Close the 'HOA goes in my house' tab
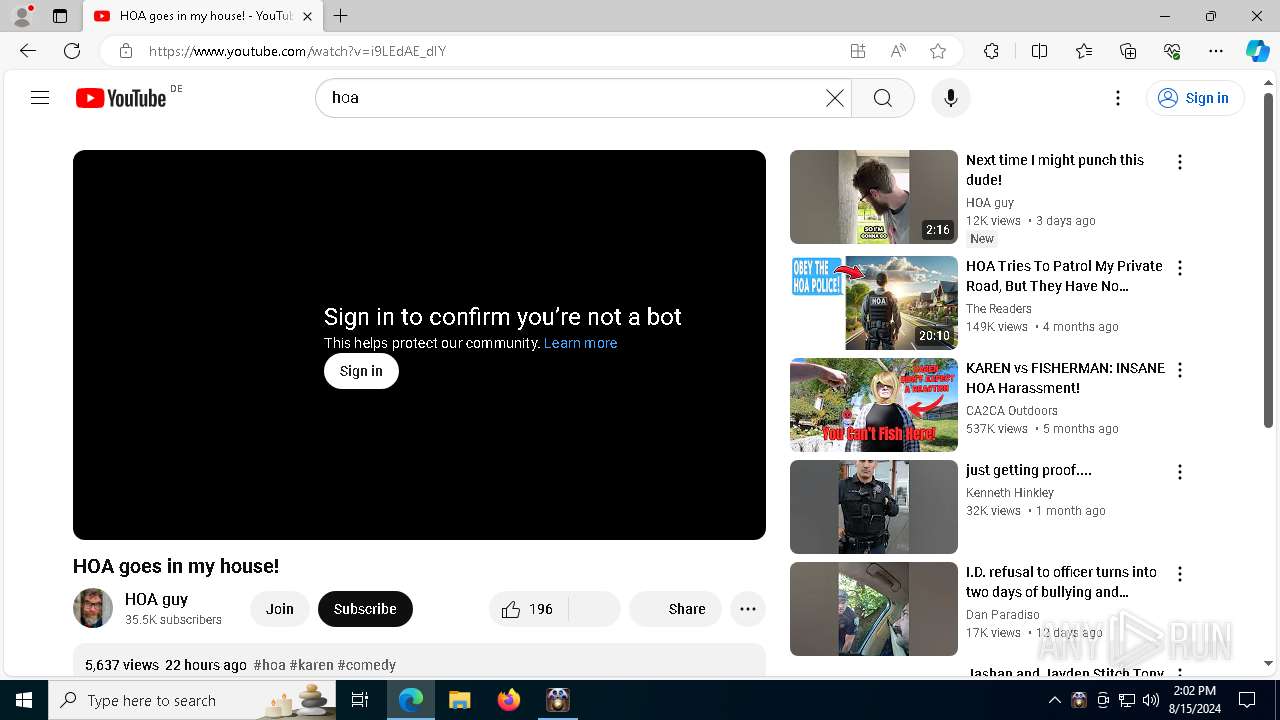 pyautogui.click(x=307, y=16)
